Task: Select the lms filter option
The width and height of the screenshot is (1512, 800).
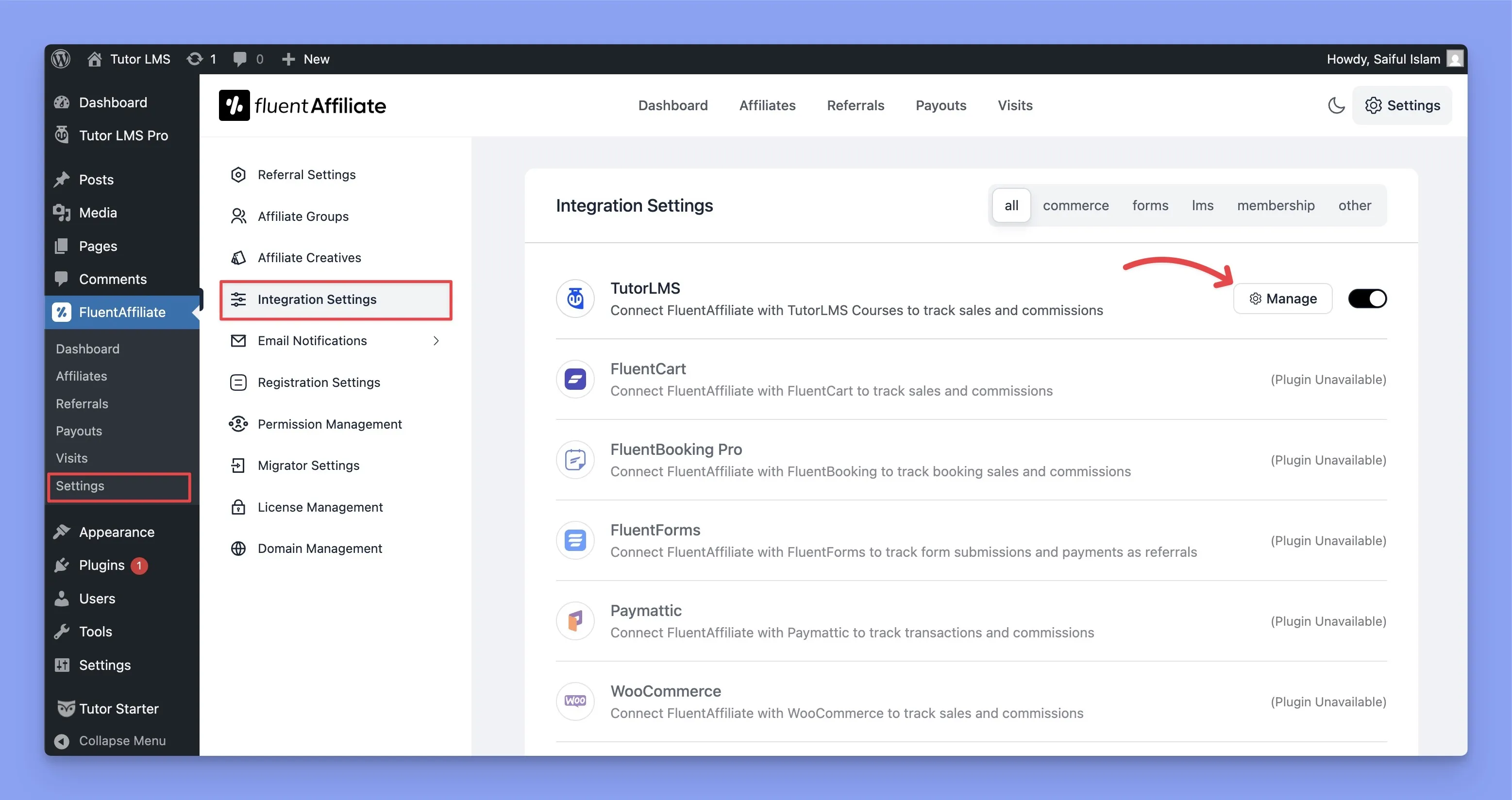Action: coord(1202,205)
